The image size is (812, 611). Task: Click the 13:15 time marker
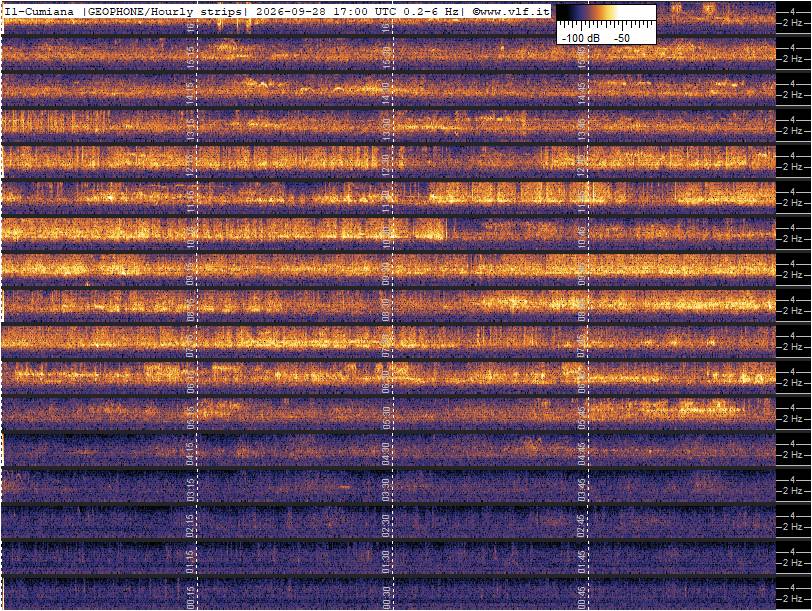191,129
